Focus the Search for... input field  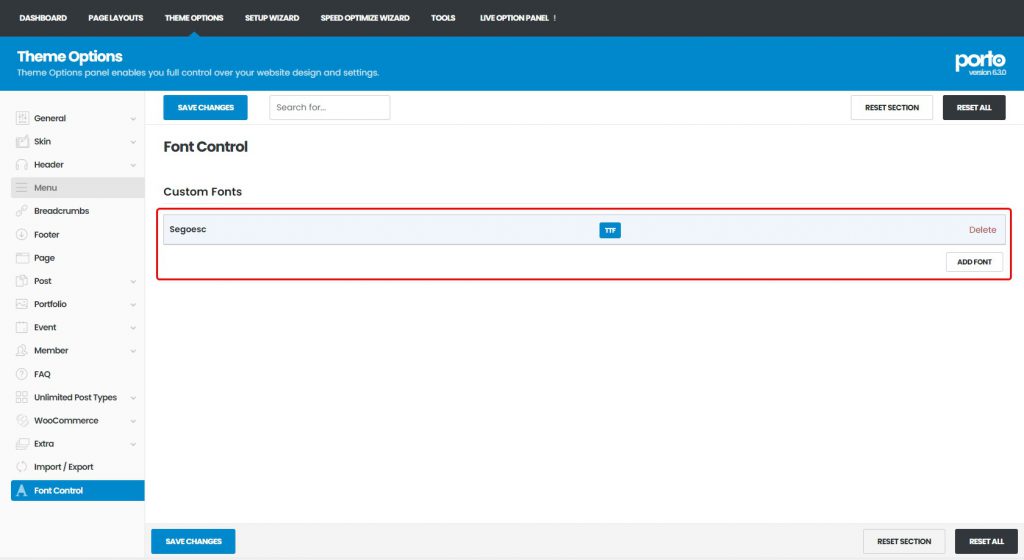329,108
